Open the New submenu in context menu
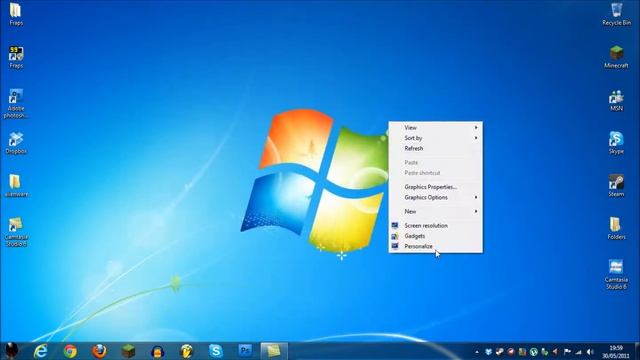The image size is (640, 360). (x=436, y=211)
